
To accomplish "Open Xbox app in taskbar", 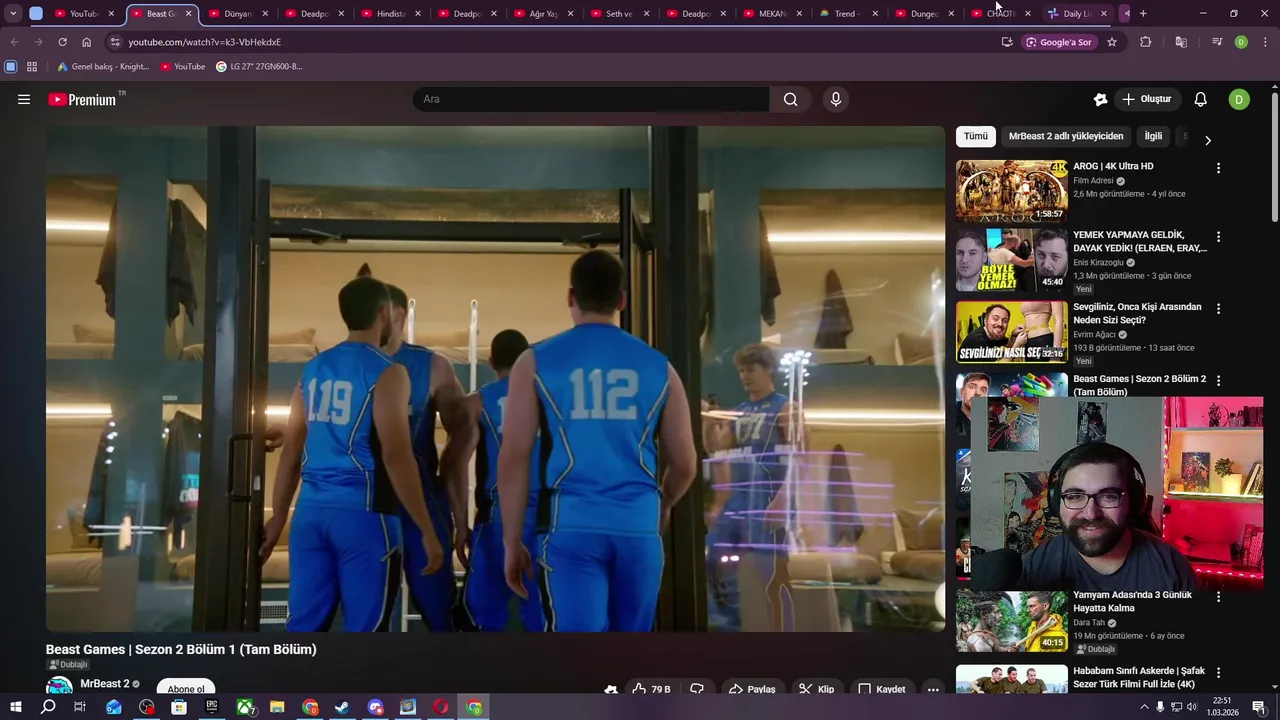I will coord(244,707).
